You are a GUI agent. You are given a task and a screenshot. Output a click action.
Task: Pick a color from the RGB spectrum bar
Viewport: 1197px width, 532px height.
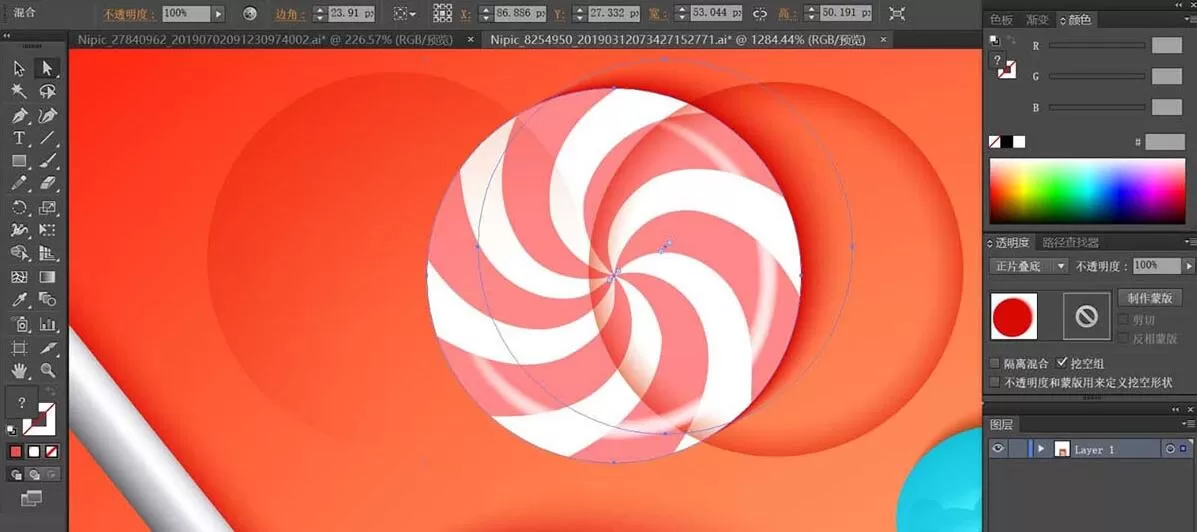click(1088, 191)
